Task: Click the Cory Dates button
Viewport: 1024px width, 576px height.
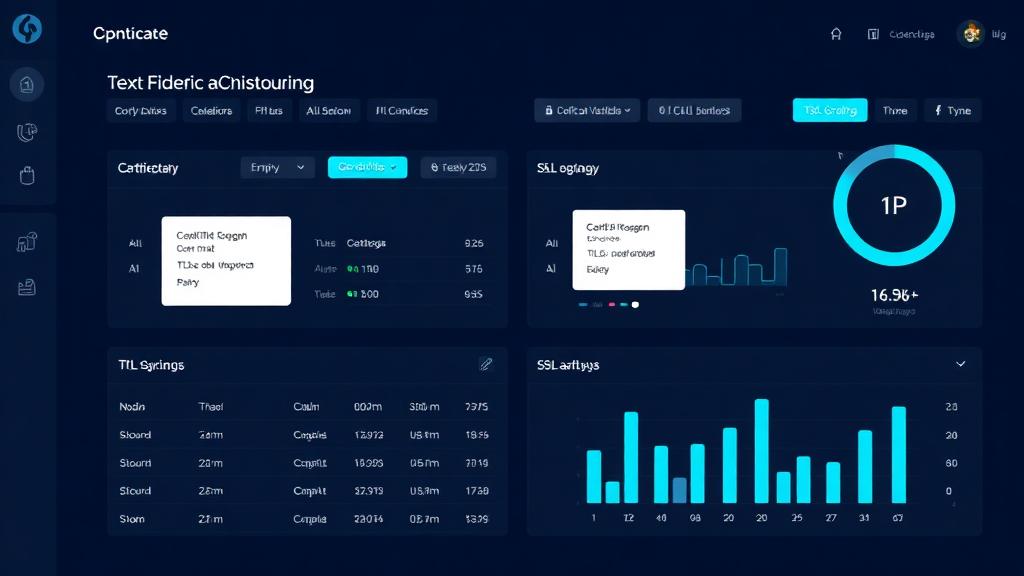Action: pyautogui.click(x=141, y=110)
